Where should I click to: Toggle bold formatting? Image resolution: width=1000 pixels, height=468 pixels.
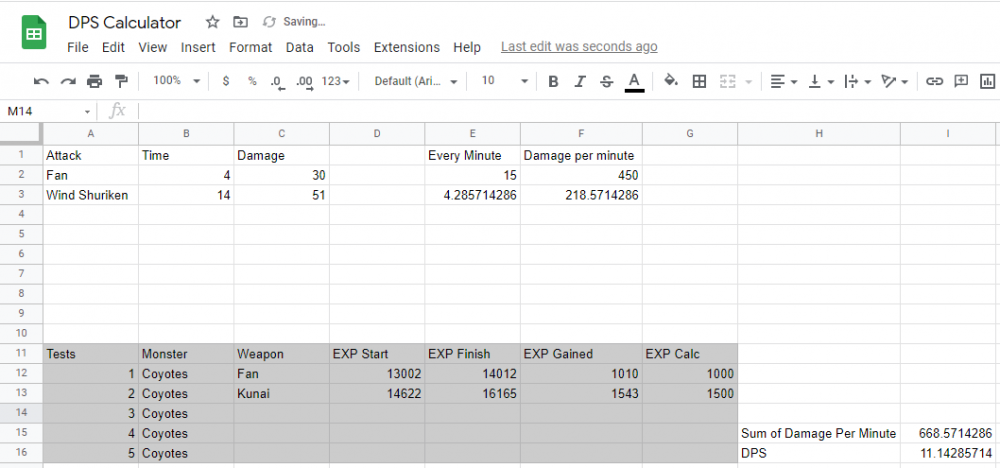click(x=552, y=81)
